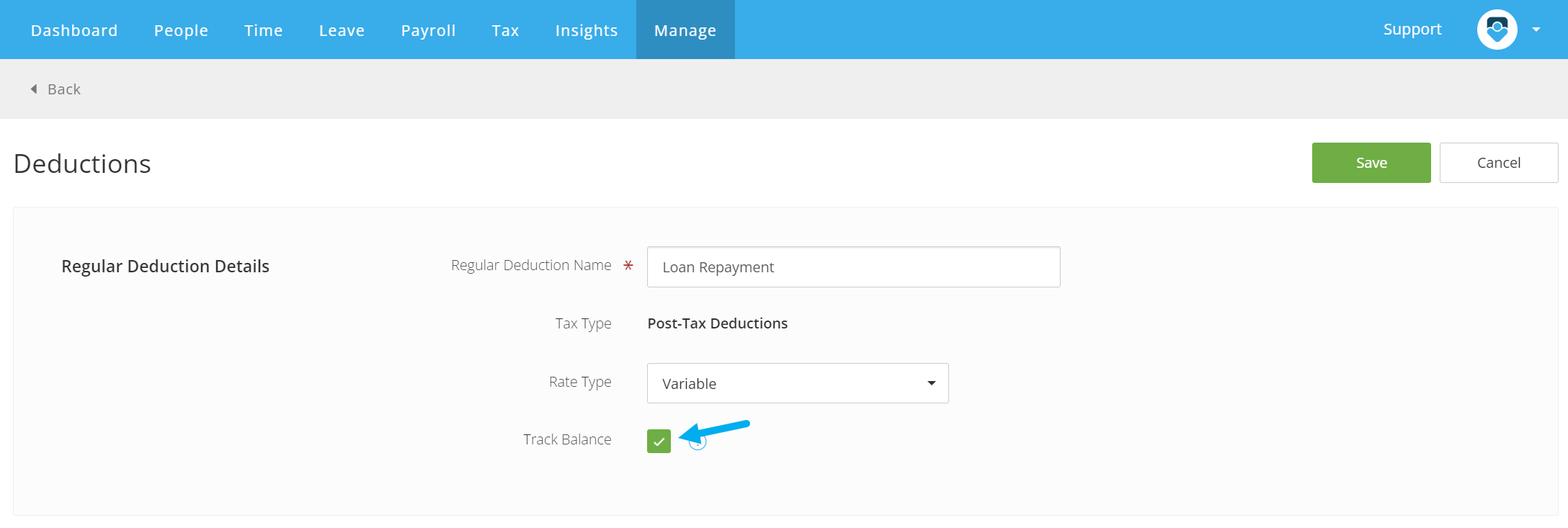Screen dimensions: 1568x528
Task: Click the Back arrow icon
Action: pos(34,89)
